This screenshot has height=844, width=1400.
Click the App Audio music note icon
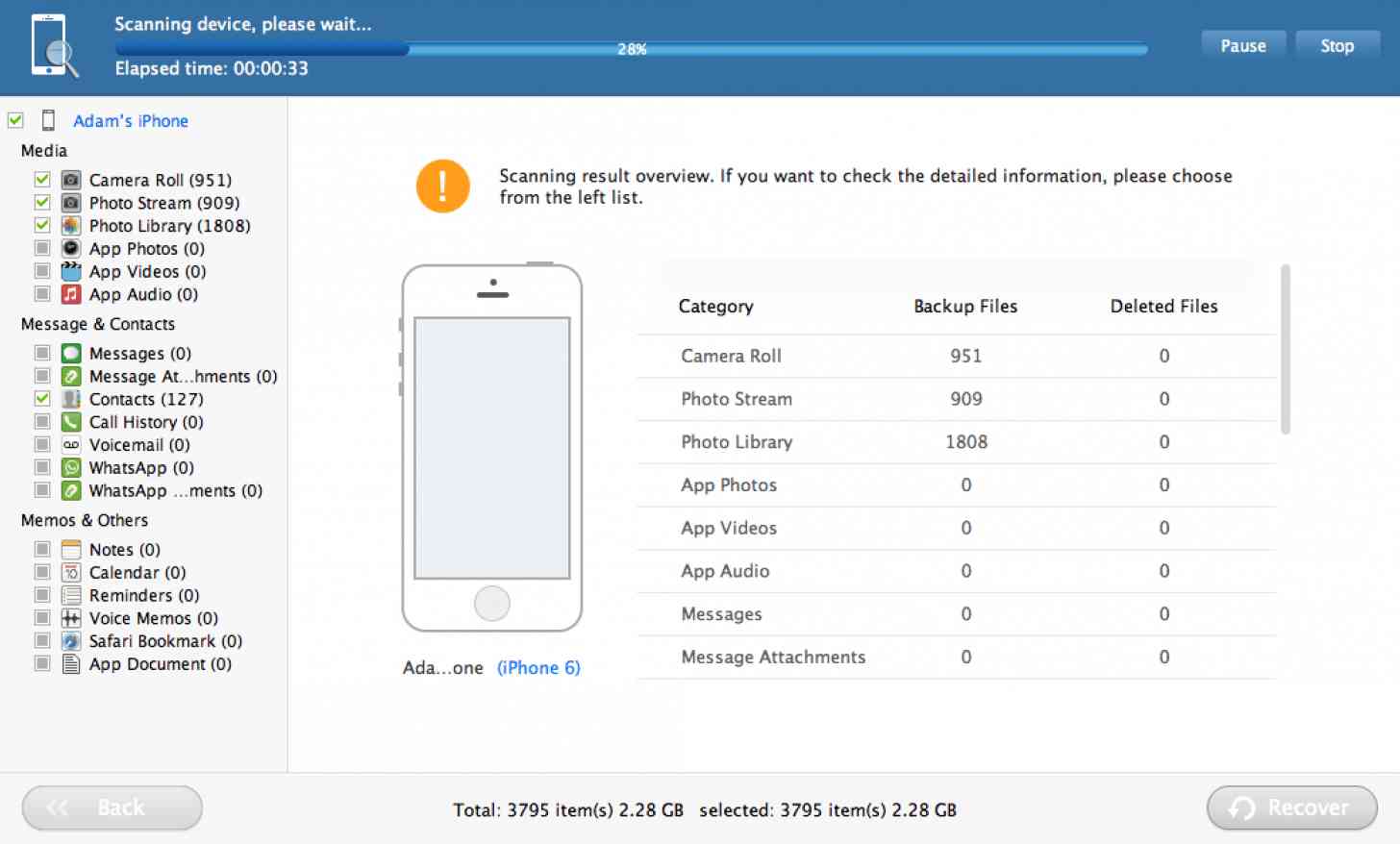point(71,294)
